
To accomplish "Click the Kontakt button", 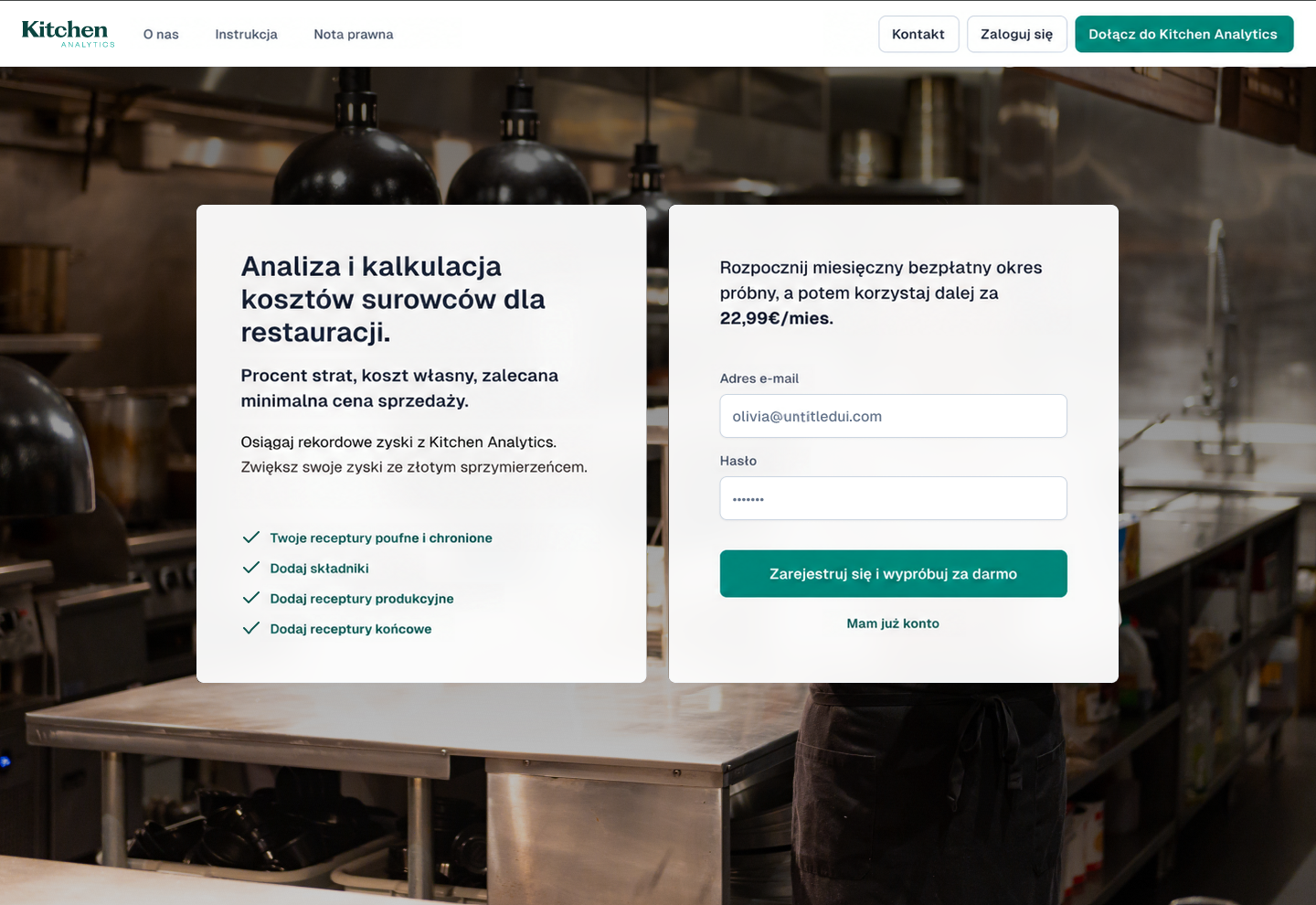I will point(918,34).
